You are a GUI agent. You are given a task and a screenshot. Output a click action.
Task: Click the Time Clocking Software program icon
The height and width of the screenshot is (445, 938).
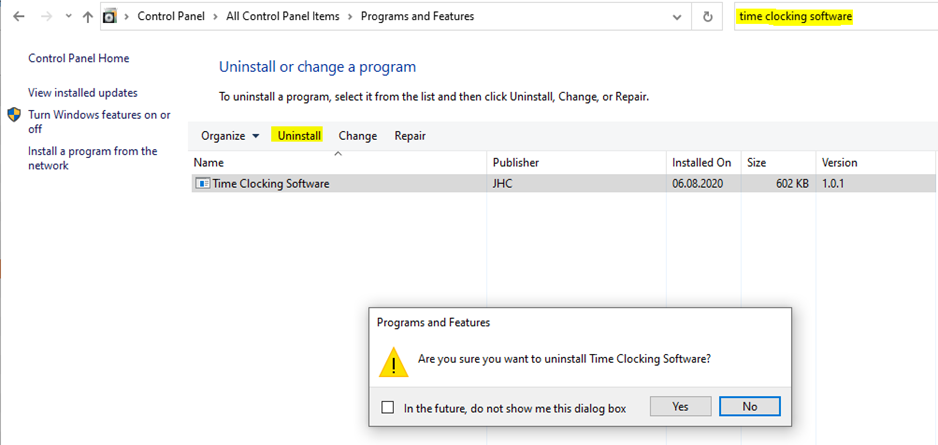pos(202,184)
